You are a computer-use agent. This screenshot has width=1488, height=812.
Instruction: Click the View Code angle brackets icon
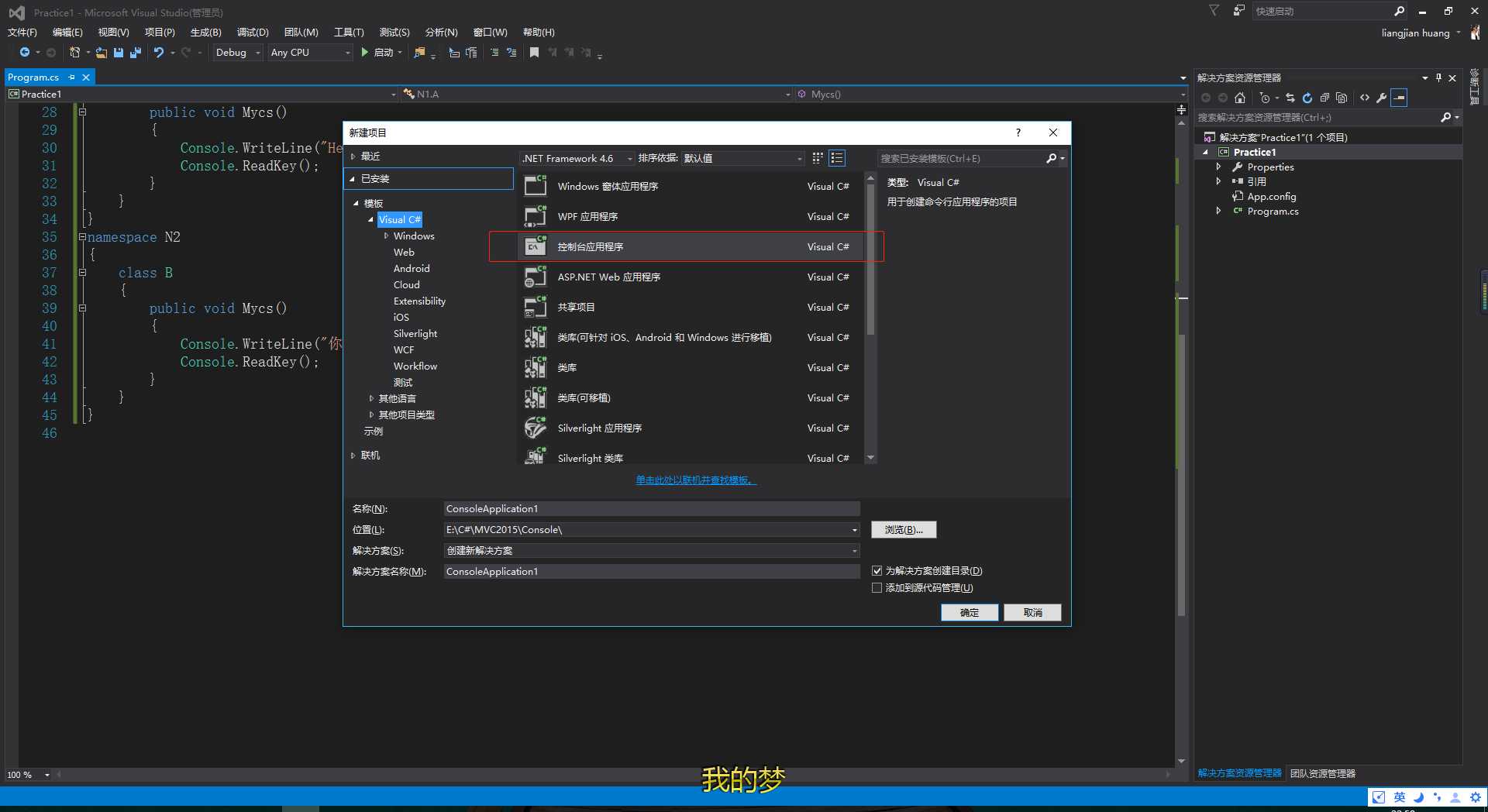[x=1365, y=98]
